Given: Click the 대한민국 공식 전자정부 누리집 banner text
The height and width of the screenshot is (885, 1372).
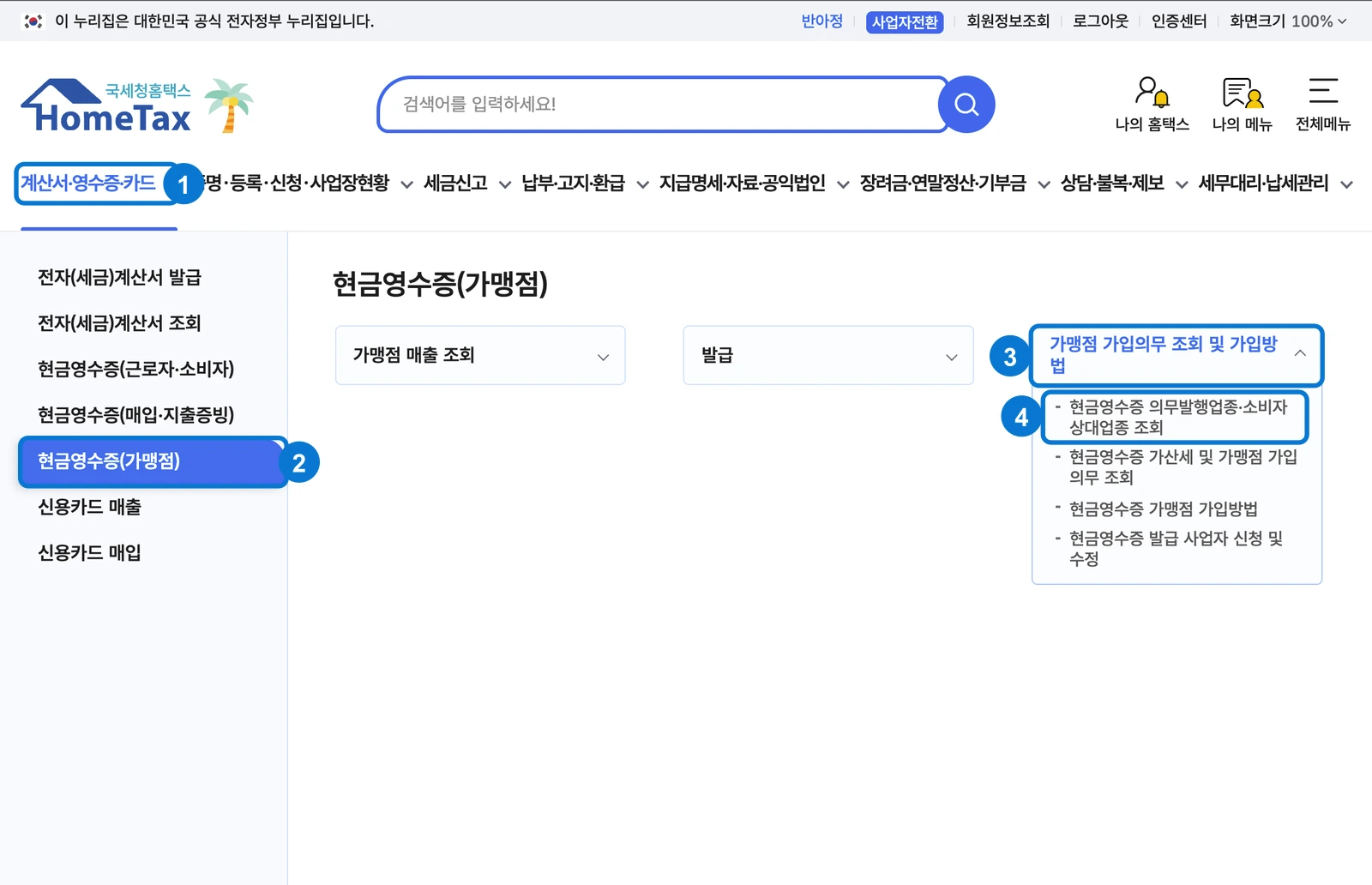Looking at the screenshot, I should pyautogui.click(x=214, y=21).
